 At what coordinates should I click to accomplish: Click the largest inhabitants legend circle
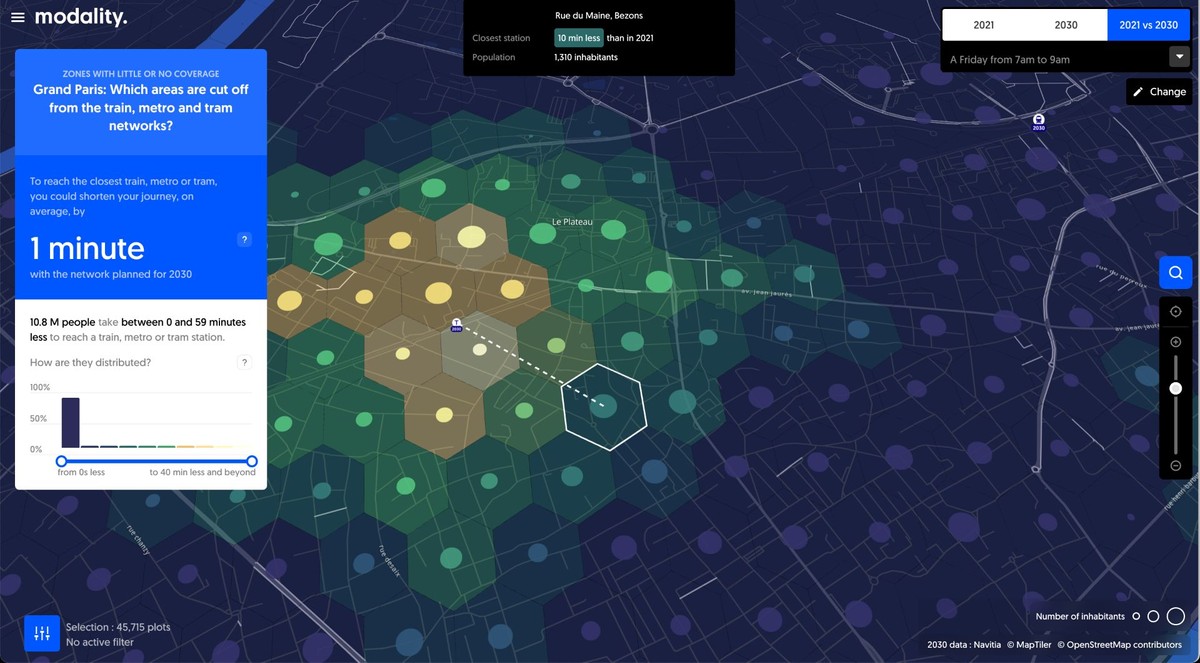pyautogui.click(x=1176, y=617)
